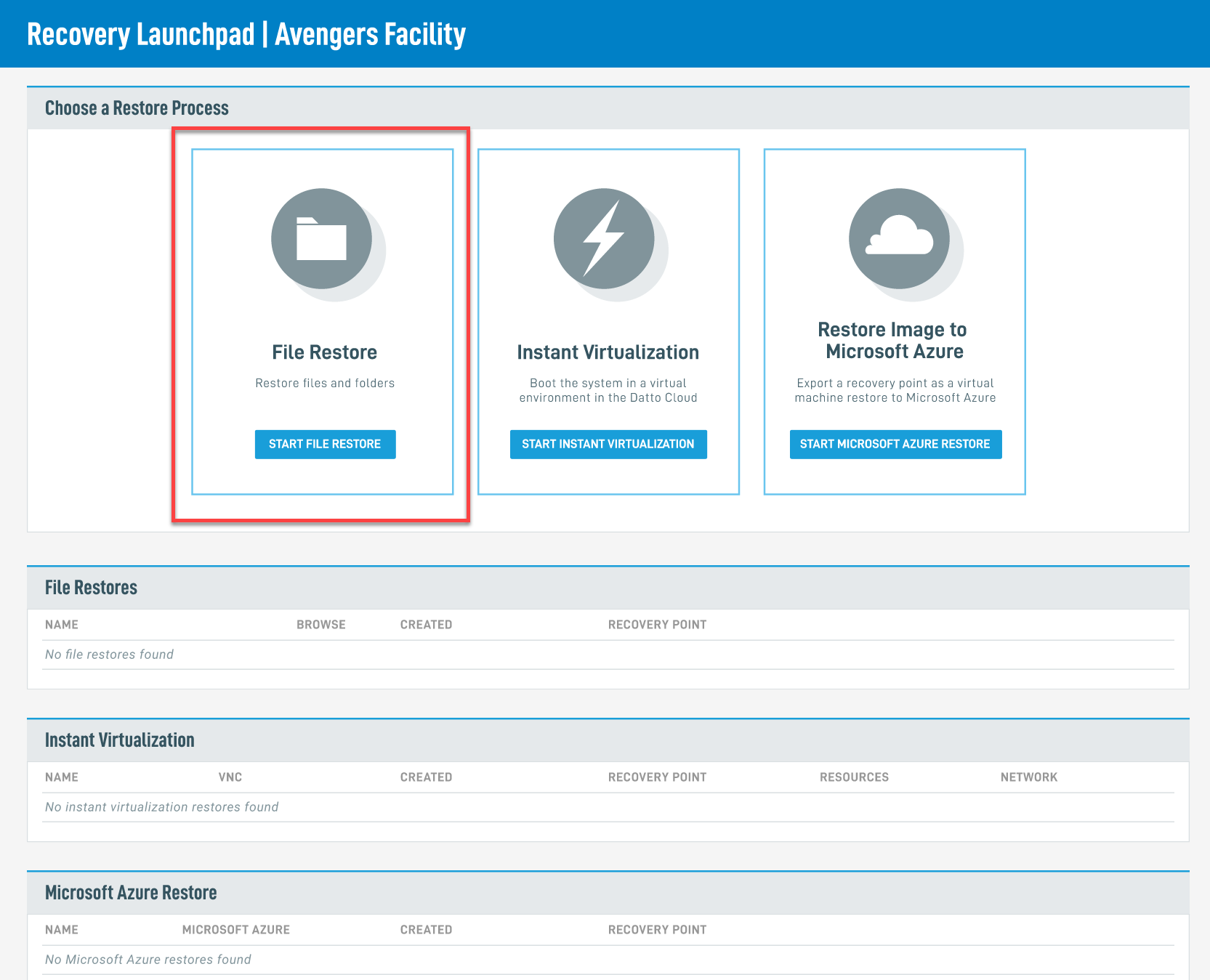The image size is (1210, 980).
Task: Click the Network column header
Action: [1028, 777]
